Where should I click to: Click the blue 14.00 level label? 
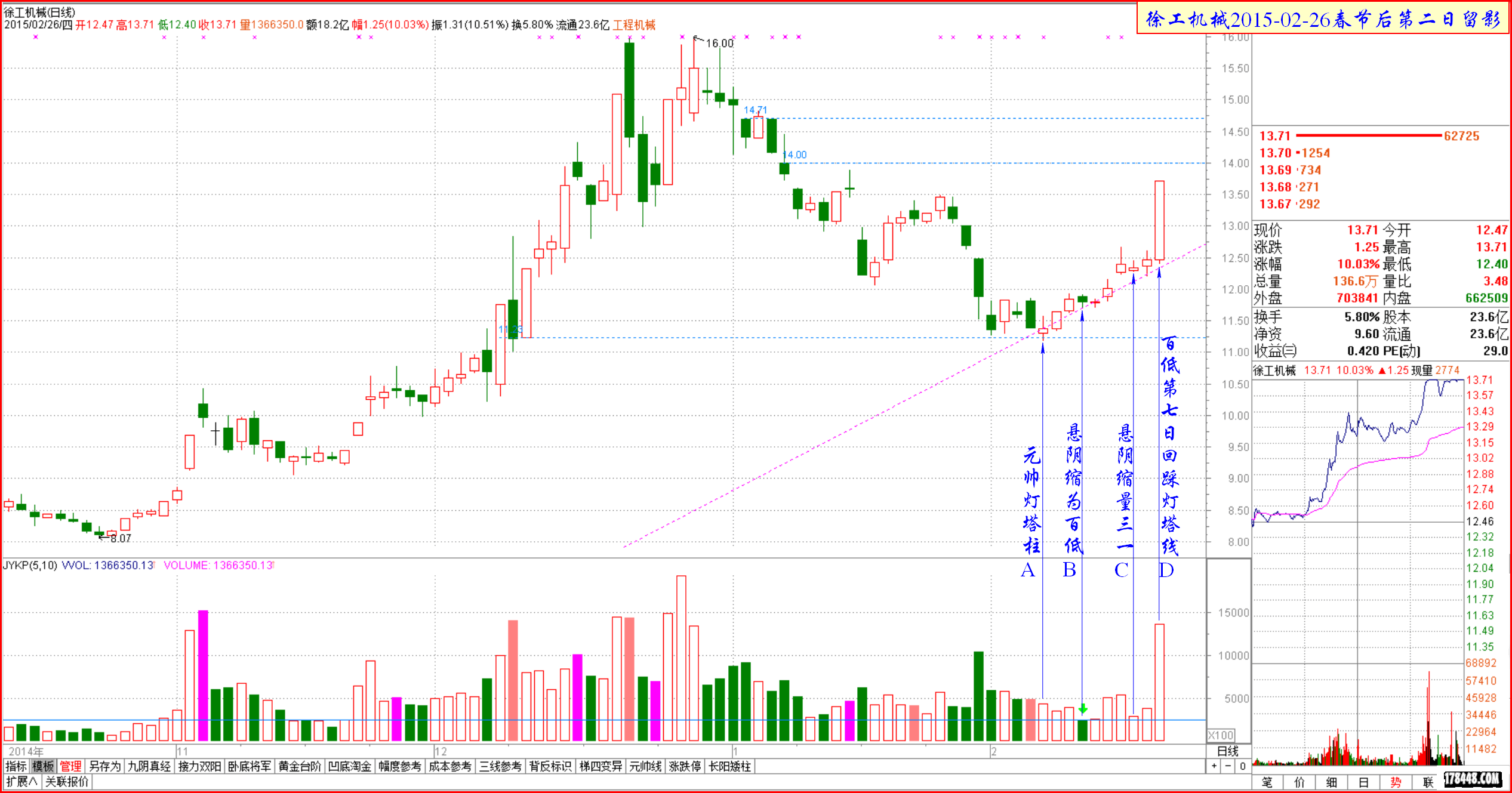click(x=795, y=155)
